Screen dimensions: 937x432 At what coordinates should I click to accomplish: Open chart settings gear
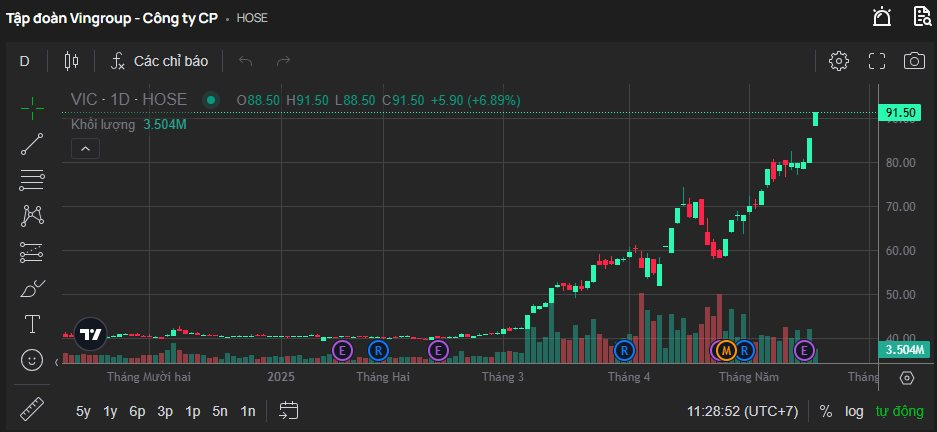[x=839, y=61]
